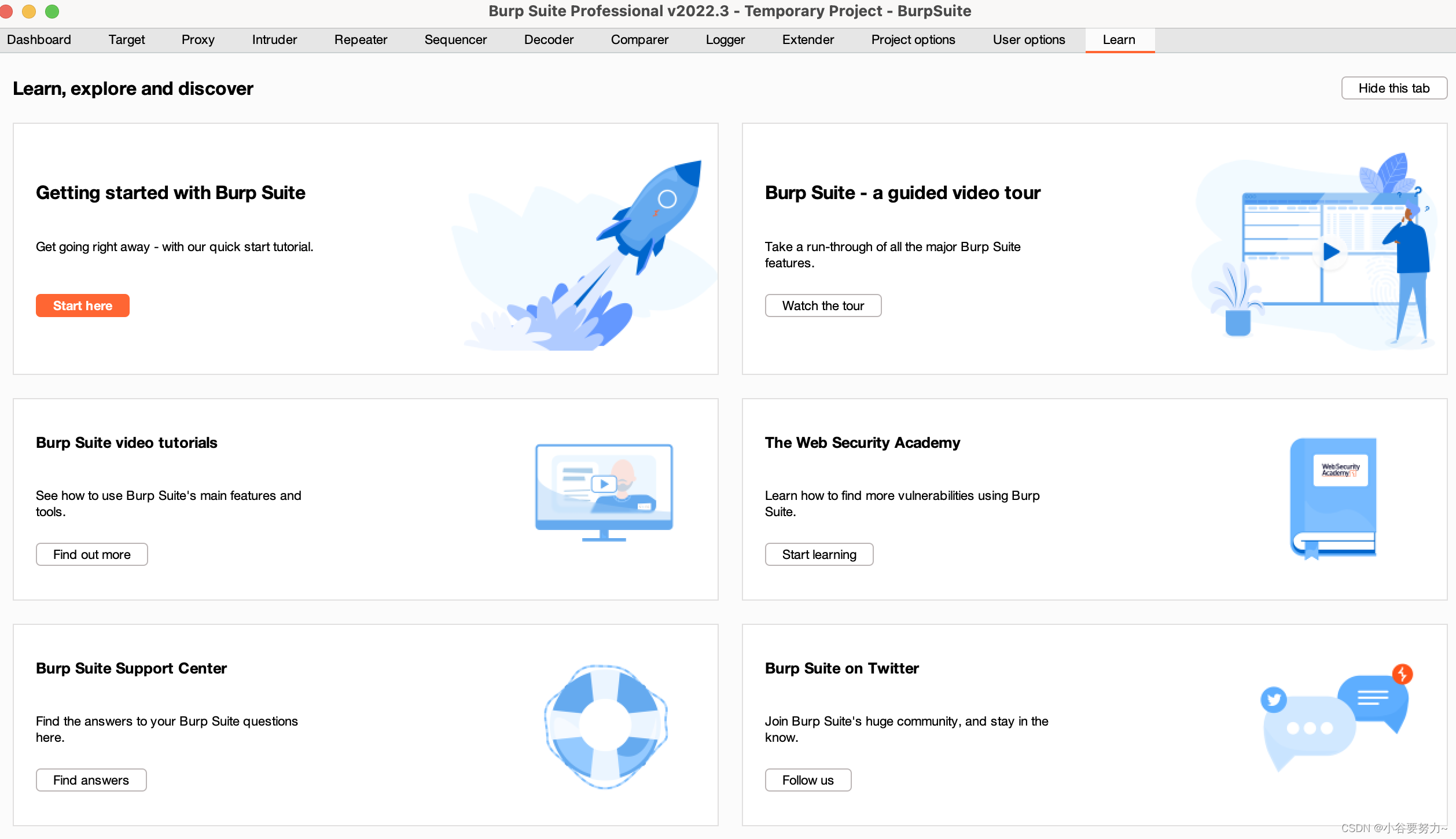Screen dimensions: 1456x839
Task: Go to the Extender tab
Action: pos(808,40)
